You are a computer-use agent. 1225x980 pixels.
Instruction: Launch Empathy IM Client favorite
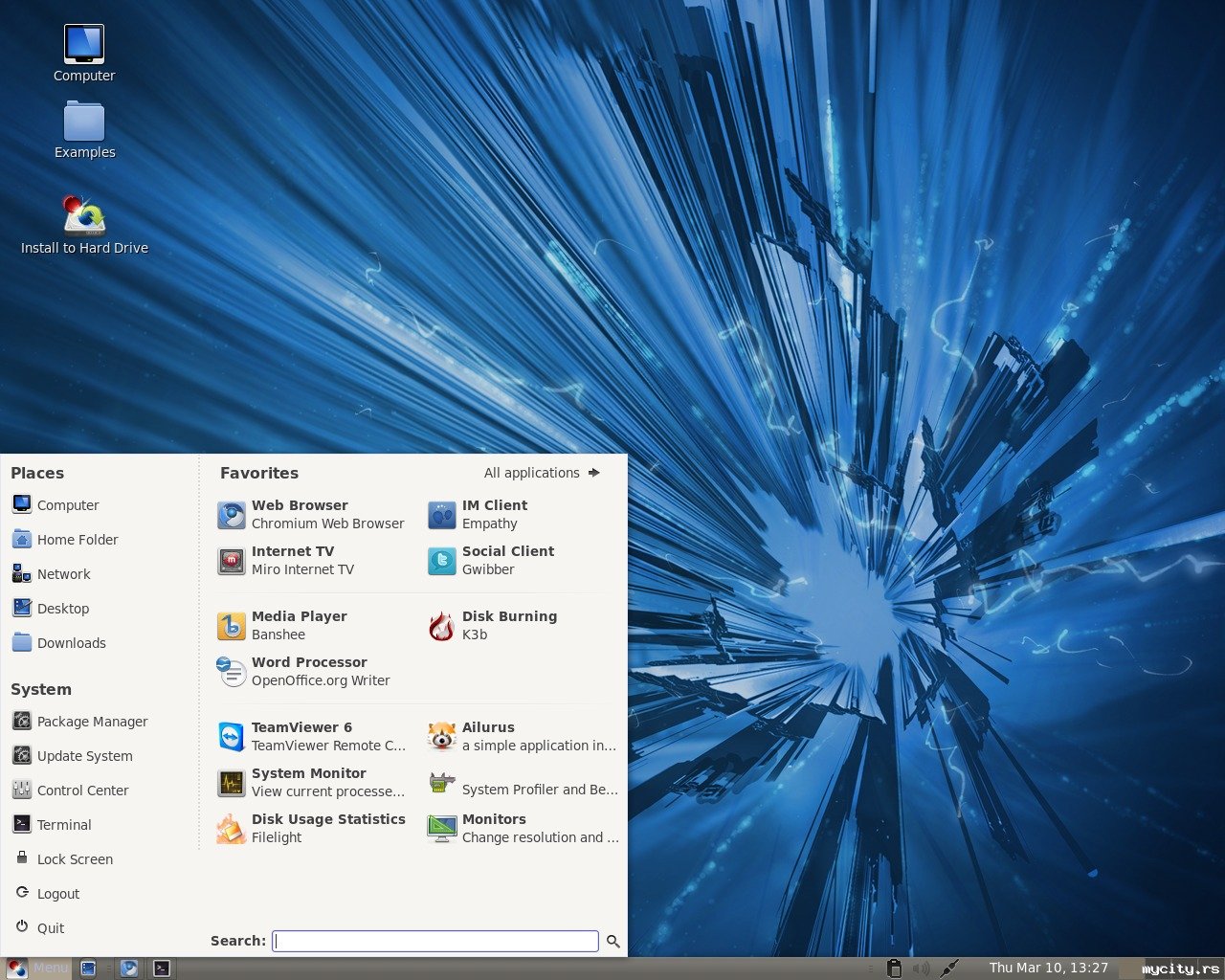point(478,514)
